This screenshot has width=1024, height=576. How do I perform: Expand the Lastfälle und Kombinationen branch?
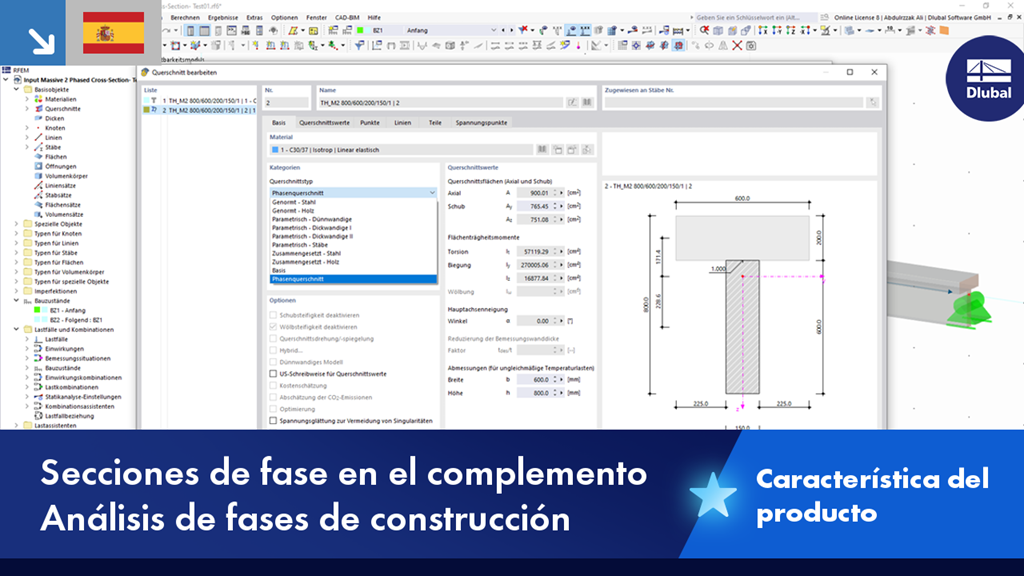(x=15, y=326)
